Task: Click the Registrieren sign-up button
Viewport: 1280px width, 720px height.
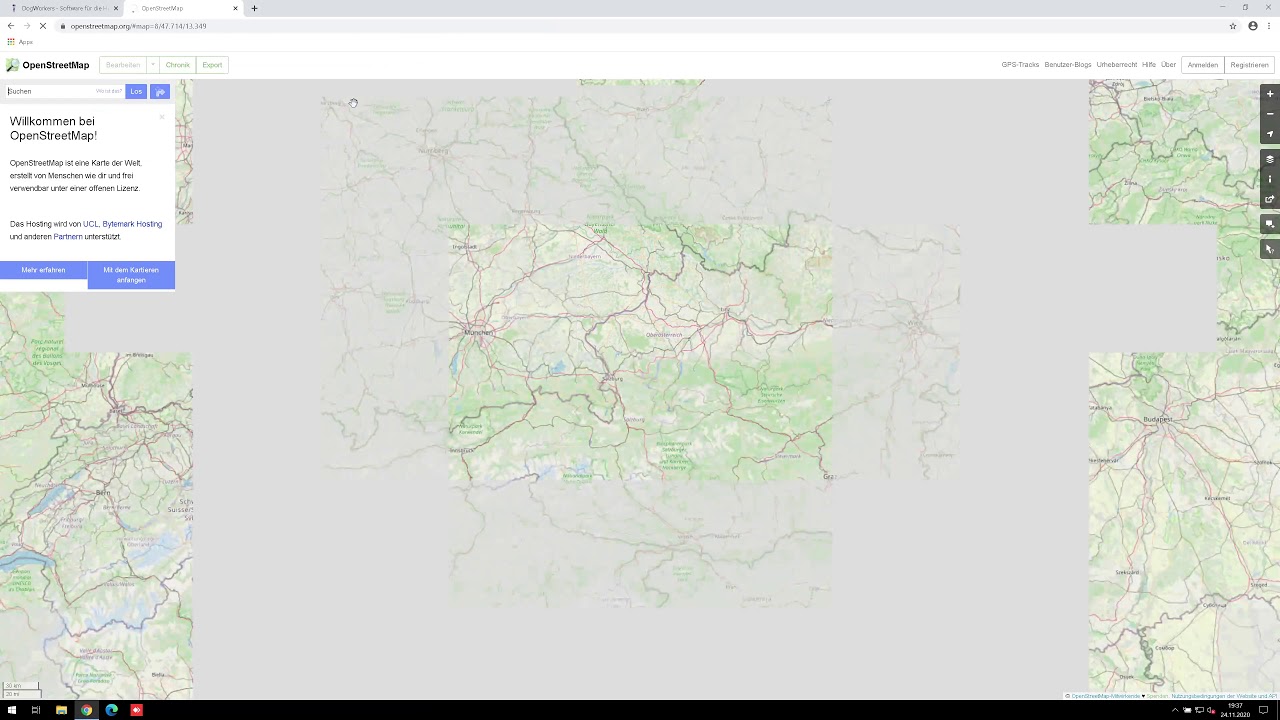Action: [1249, 65]
